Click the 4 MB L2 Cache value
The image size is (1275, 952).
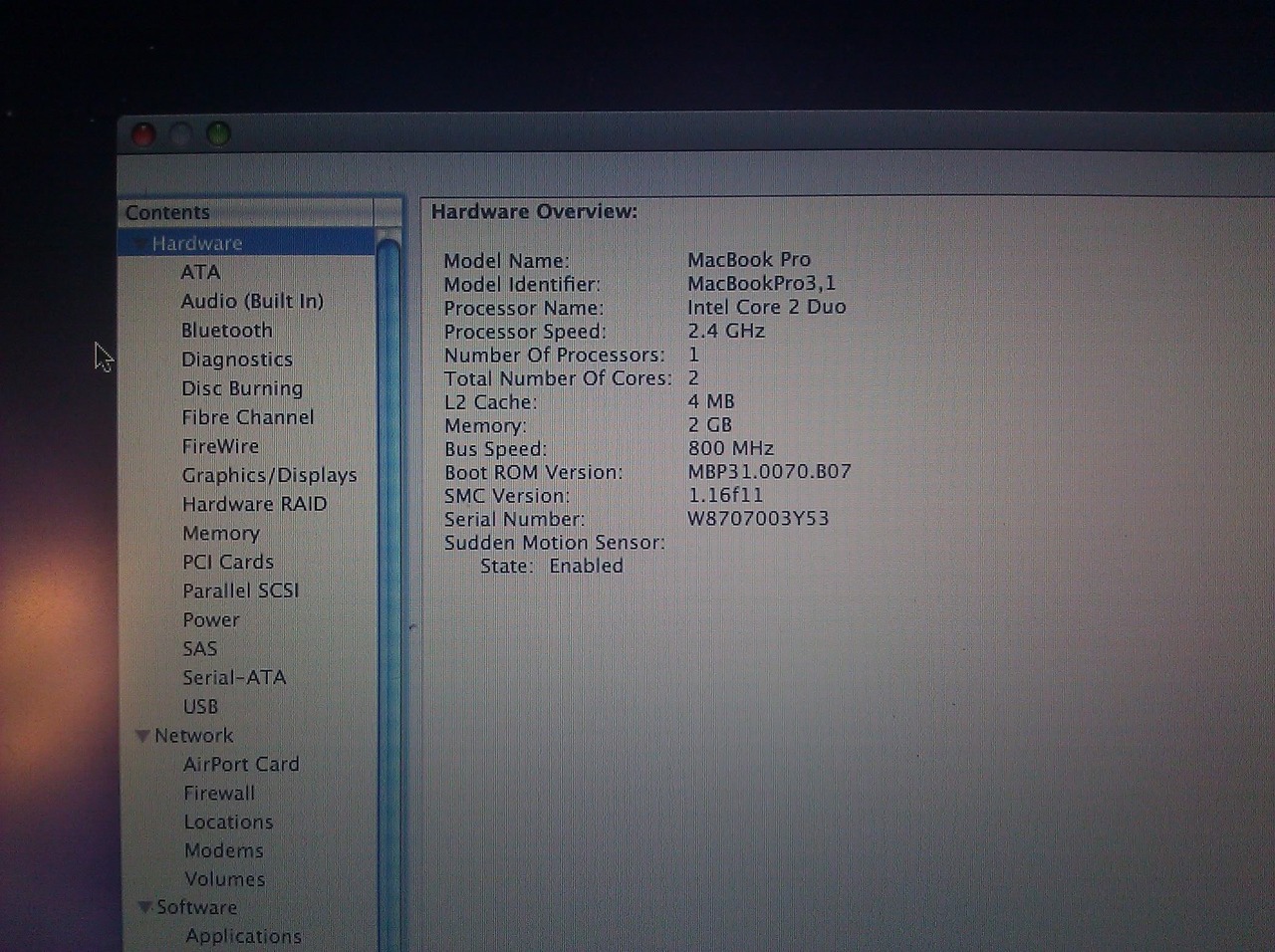point(711,401)
